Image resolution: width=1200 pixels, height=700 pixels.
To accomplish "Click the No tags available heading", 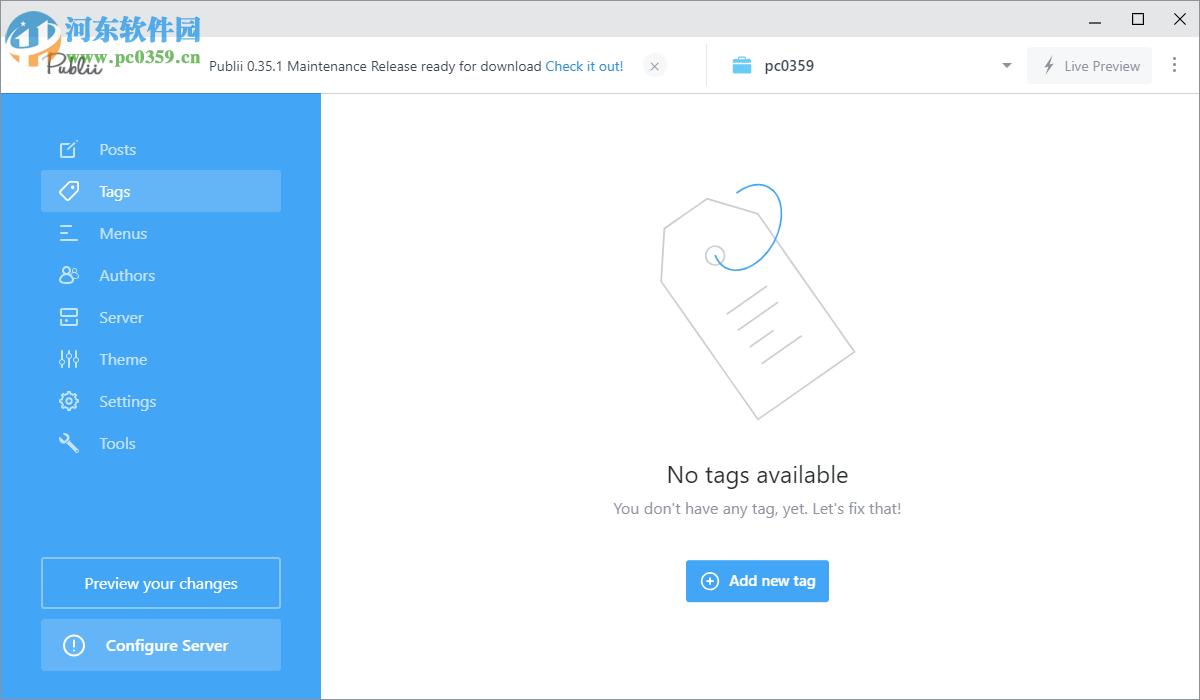I will tap(757, 475).
